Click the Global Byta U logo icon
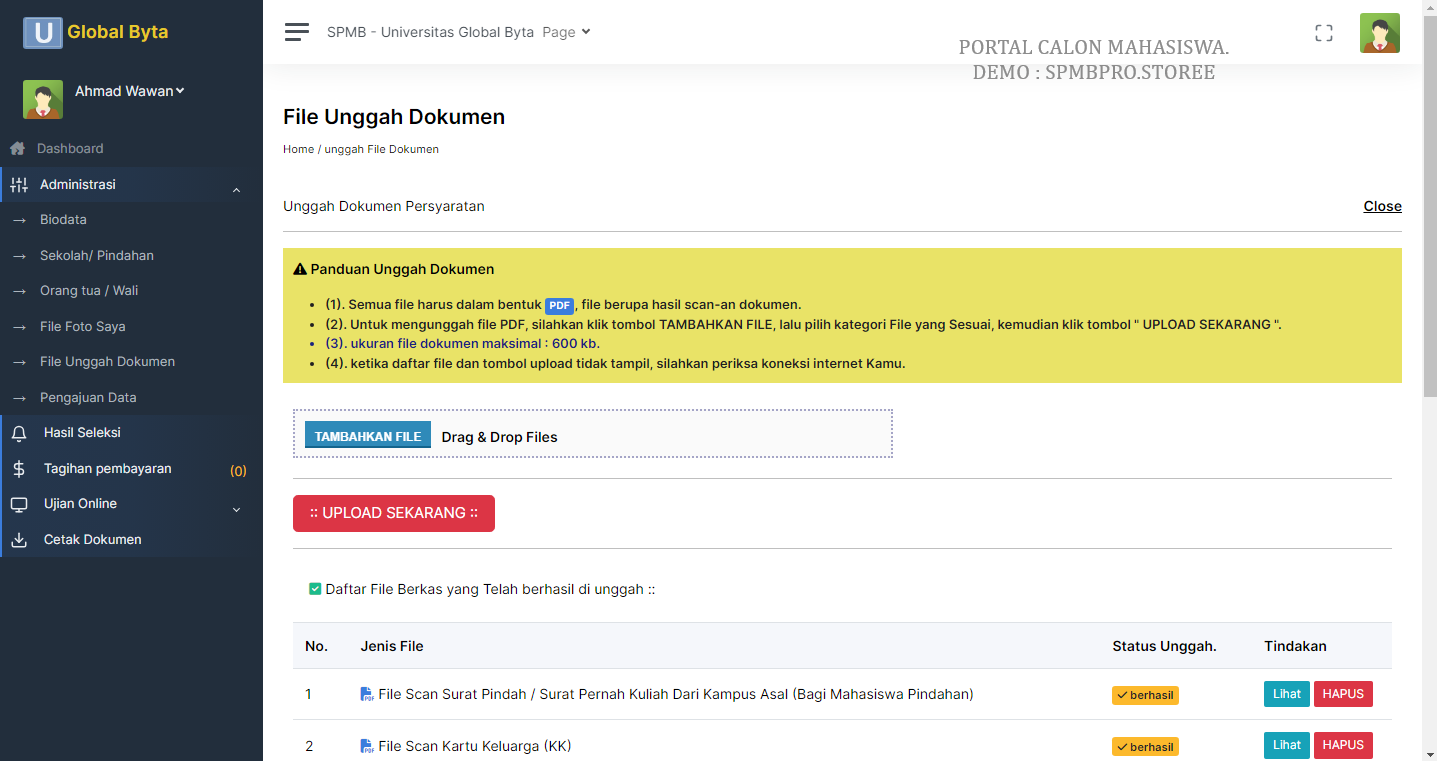 43,32
